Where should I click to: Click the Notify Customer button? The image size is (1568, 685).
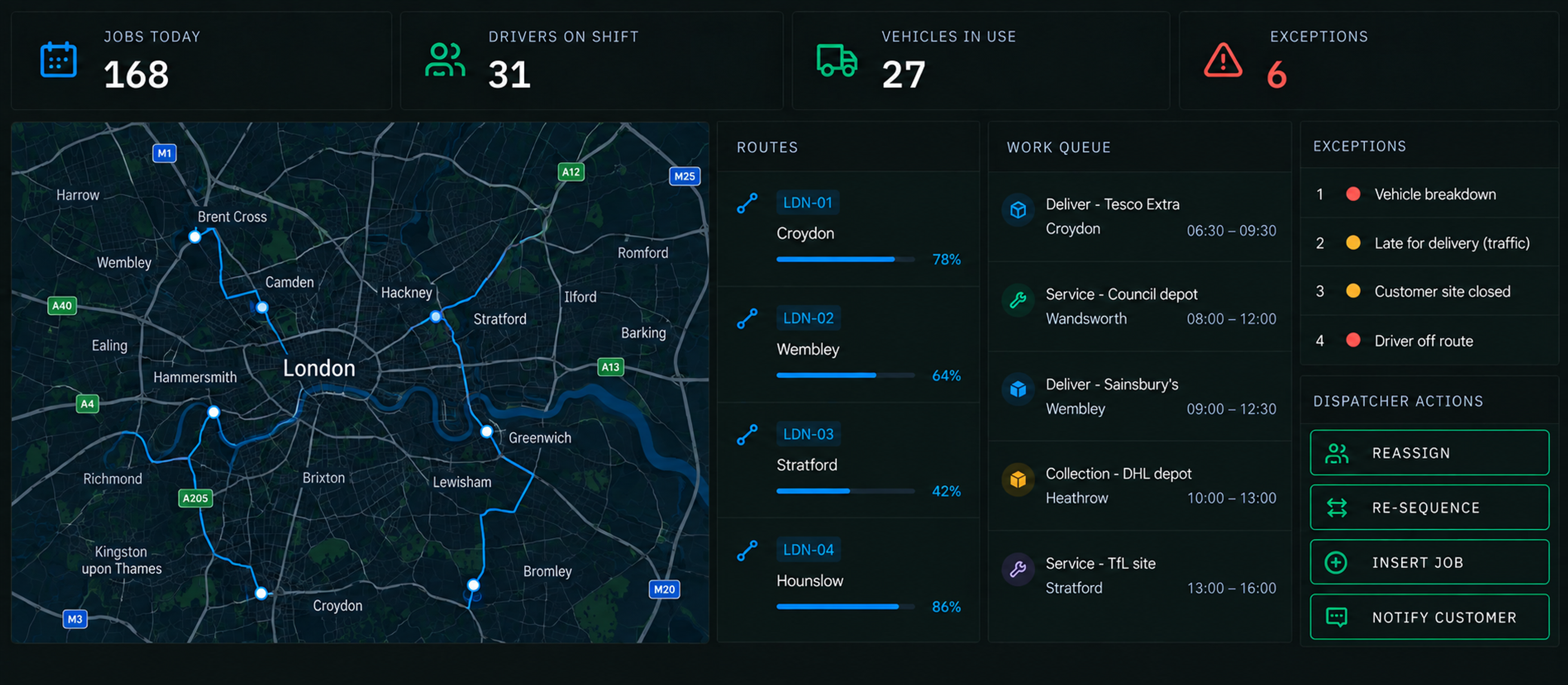(1429, 617)
